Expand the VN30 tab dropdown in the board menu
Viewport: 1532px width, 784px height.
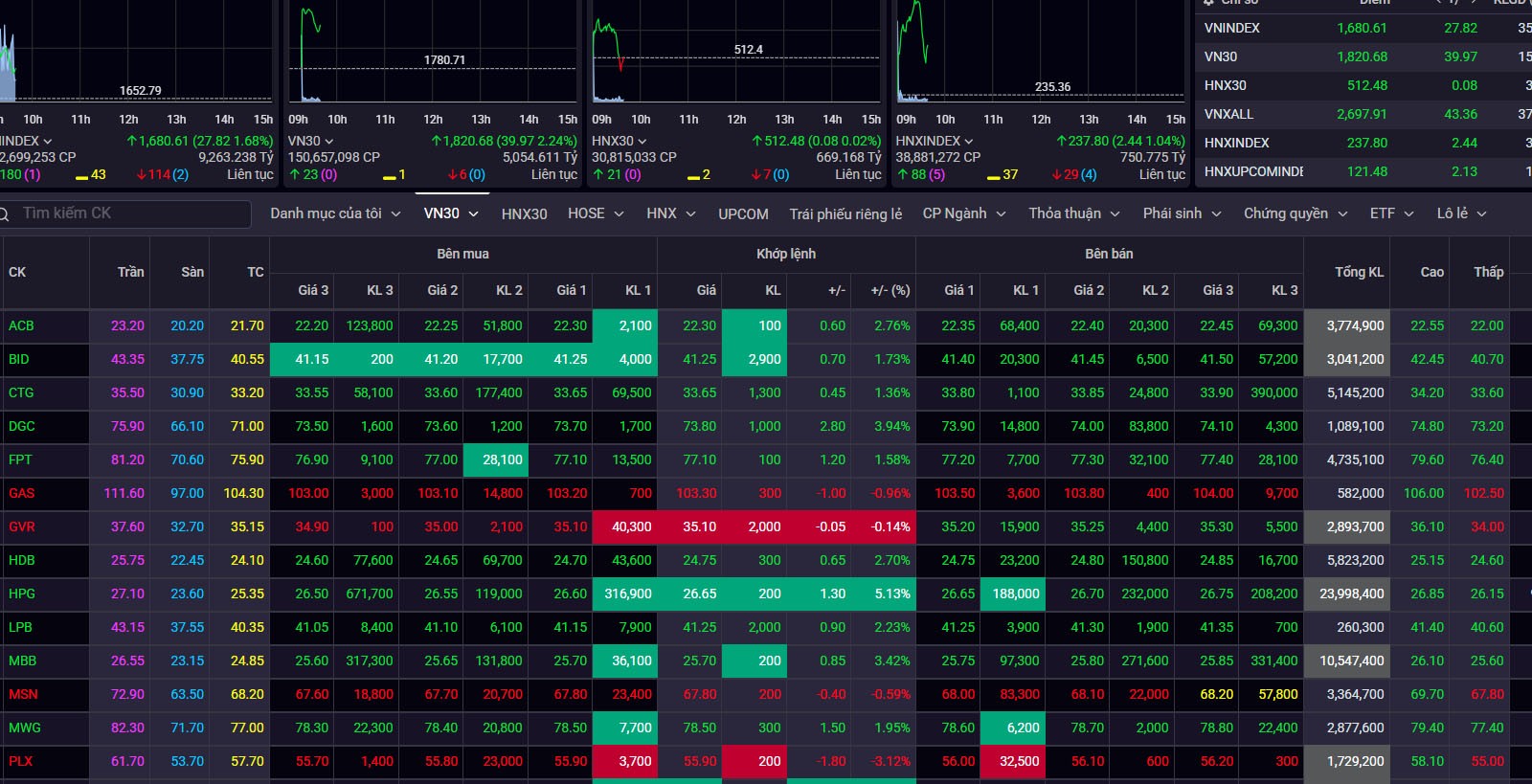451,213
